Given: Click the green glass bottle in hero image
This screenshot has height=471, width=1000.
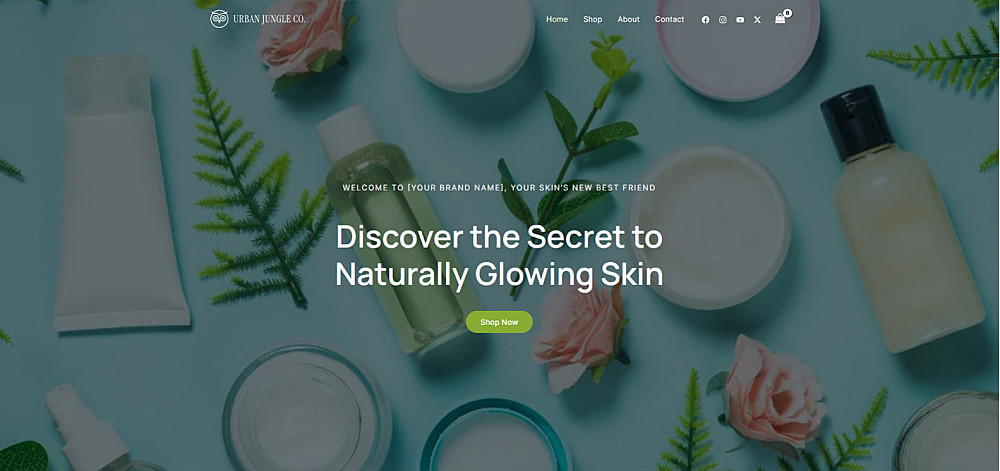Looking at the screenshot, I should click(395, 231).
